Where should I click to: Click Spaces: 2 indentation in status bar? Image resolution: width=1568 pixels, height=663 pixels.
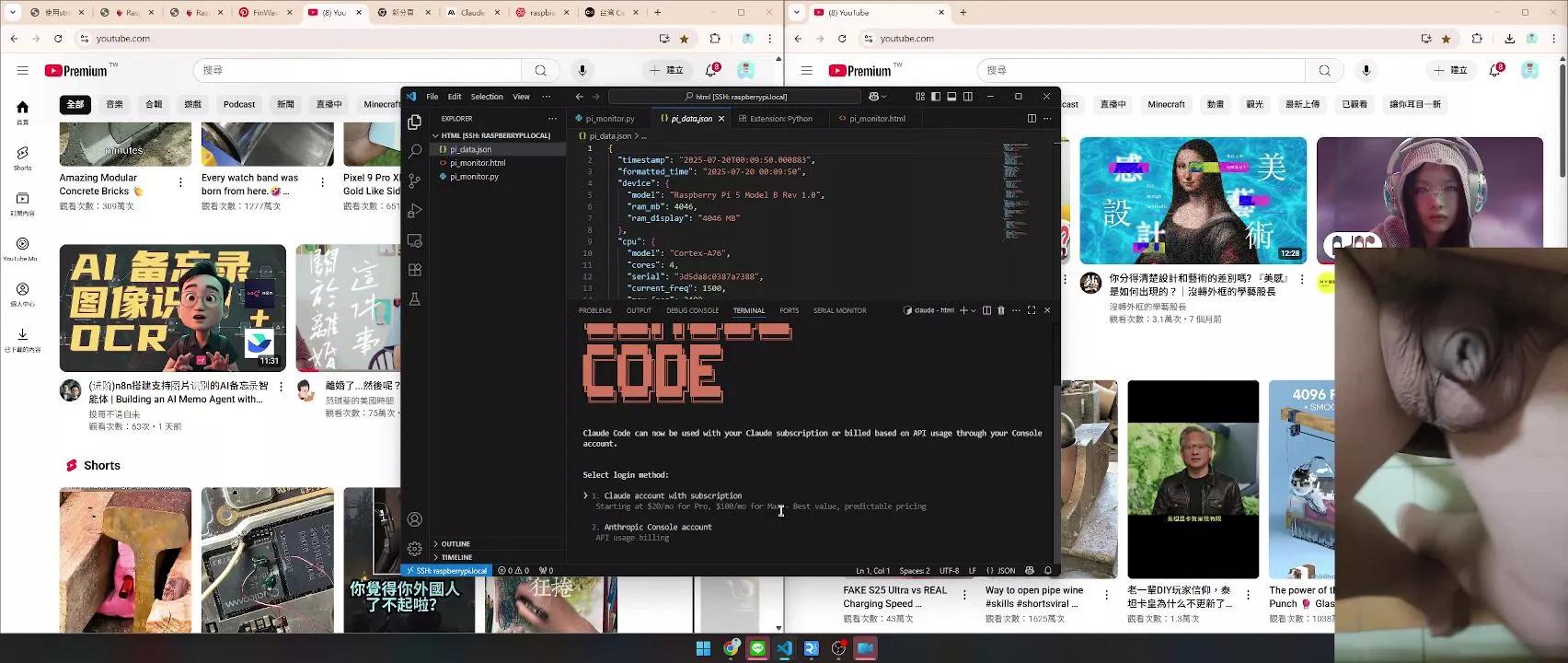[914, 570]
